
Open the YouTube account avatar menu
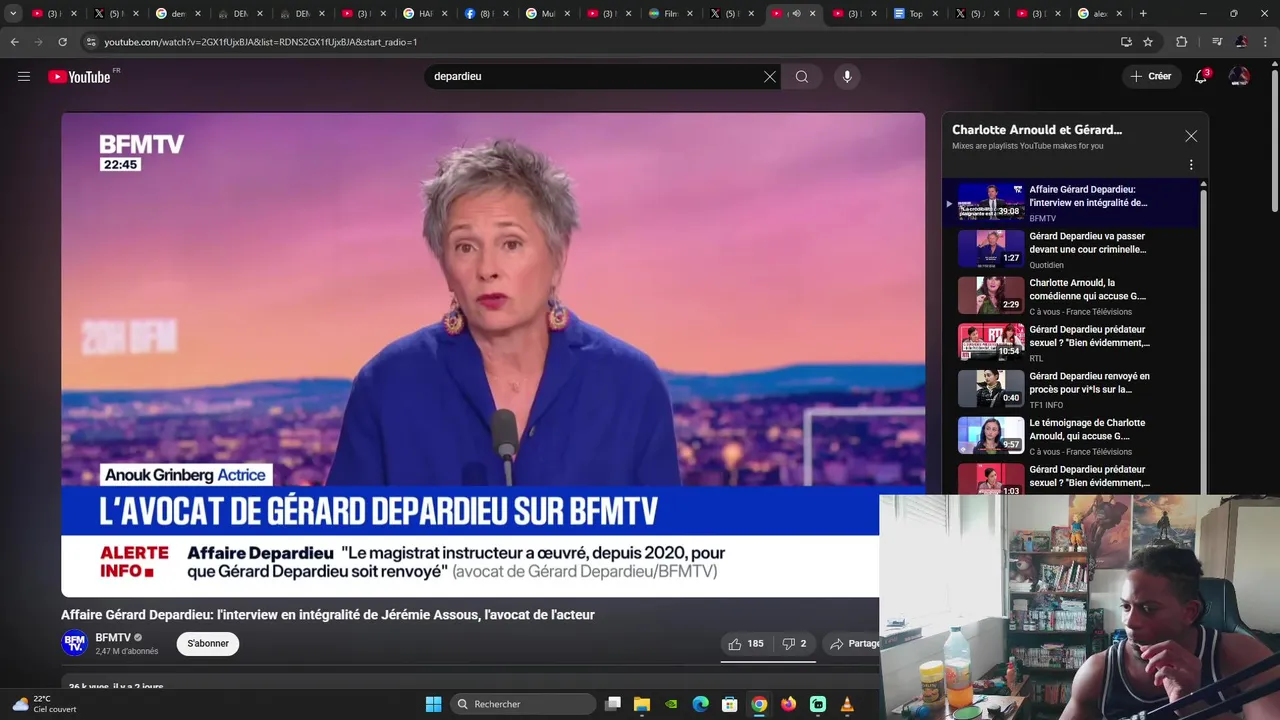coord(1239,76)
